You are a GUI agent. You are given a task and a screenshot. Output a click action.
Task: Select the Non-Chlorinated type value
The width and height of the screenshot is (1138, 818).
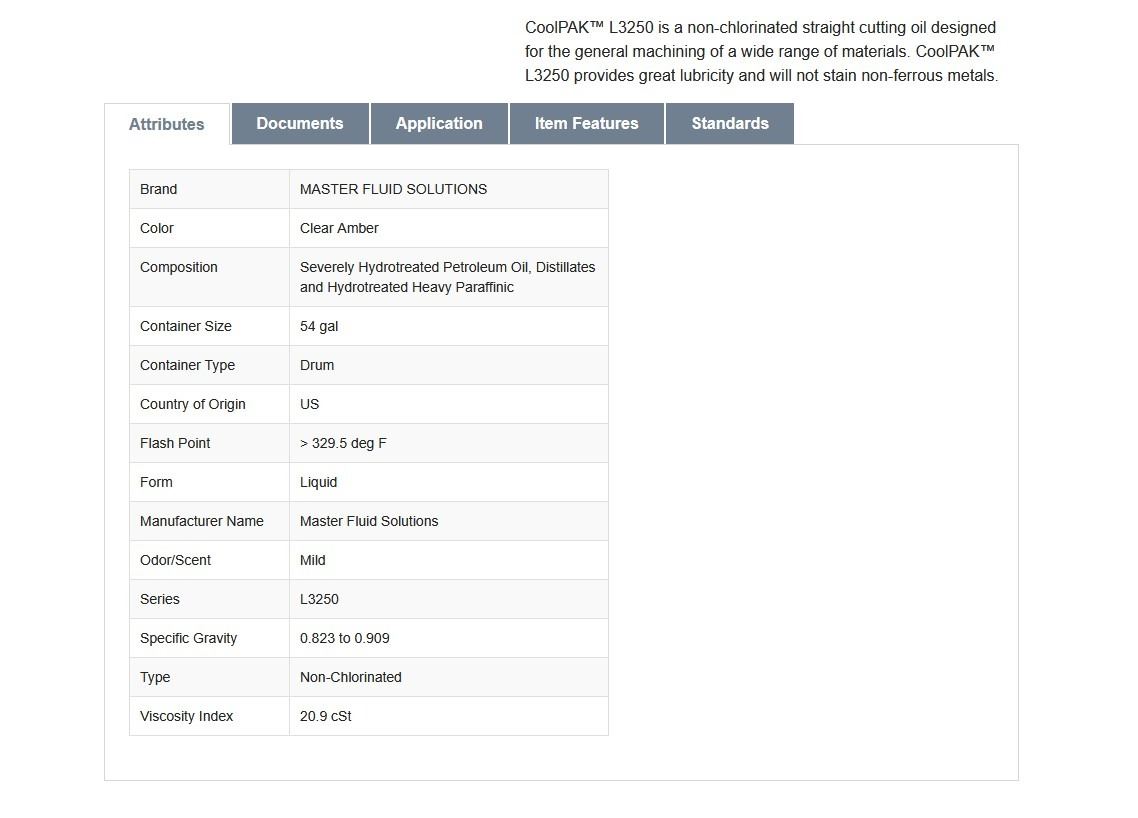click(351, 677)
